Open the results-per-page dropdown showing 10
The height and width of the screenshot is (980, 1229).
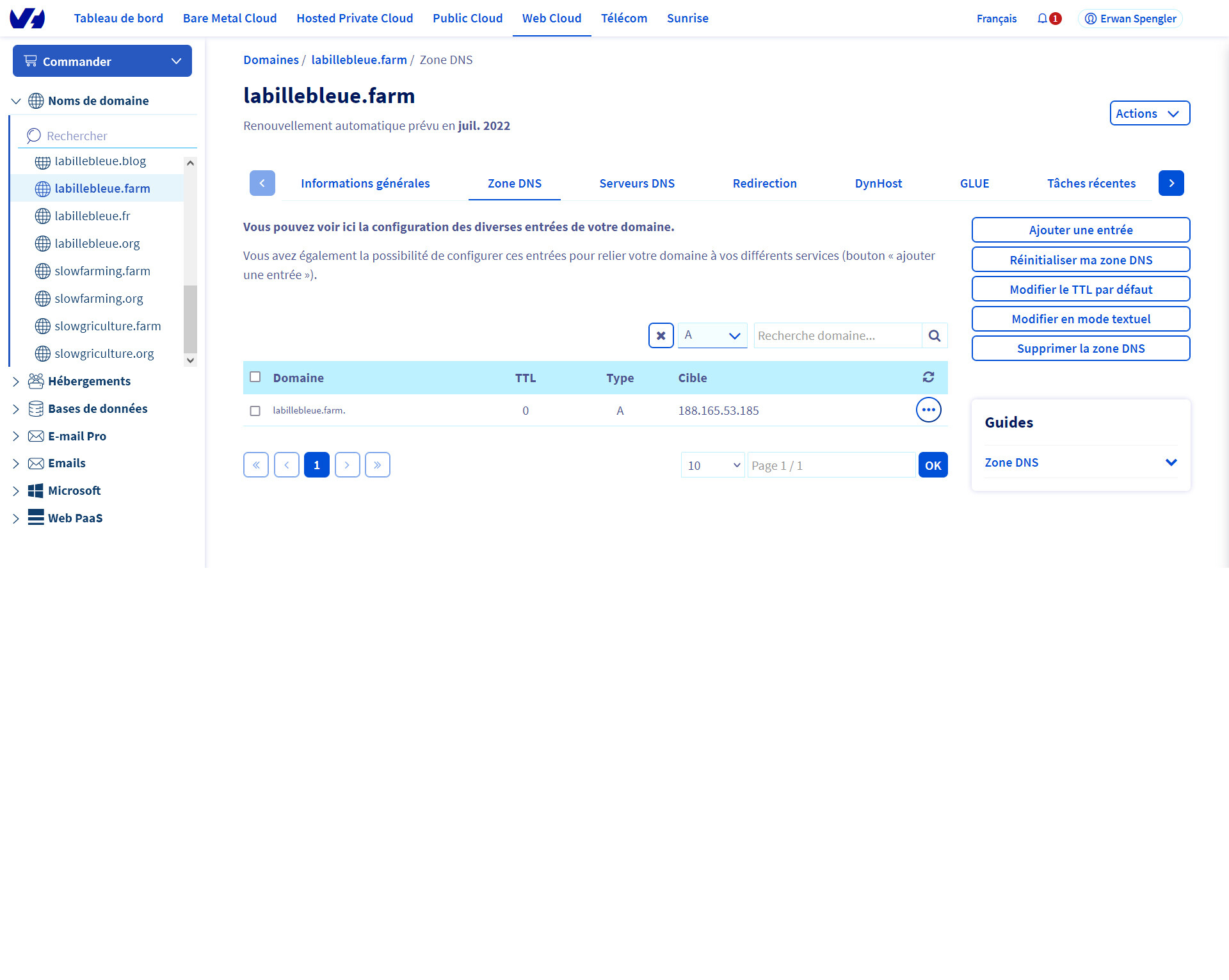[x=713, y=465]
